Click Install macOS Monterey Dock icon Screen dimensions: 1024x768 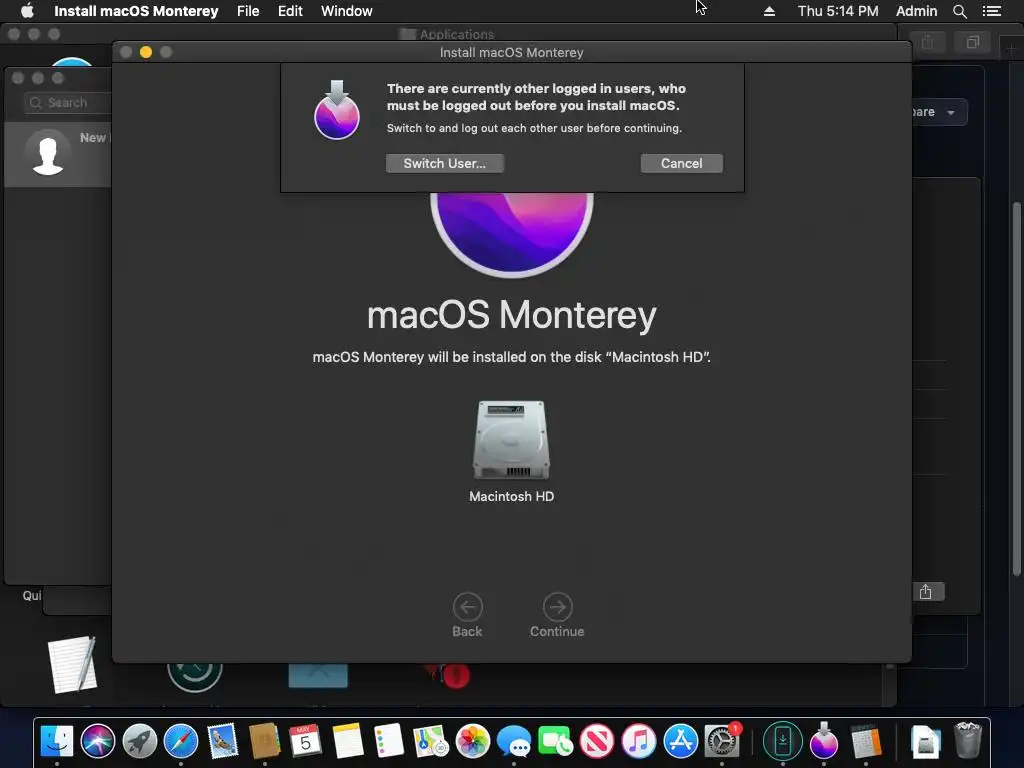pos(824,739)
